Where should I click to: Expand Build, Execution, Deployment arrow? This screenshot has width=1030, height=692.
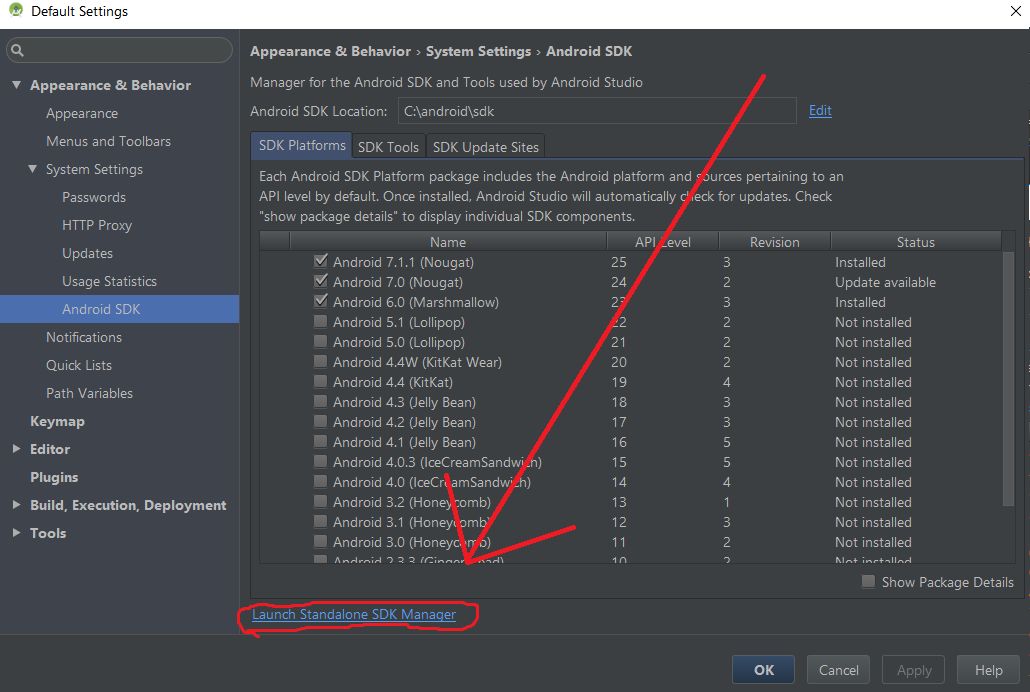(x=16, y=505)
